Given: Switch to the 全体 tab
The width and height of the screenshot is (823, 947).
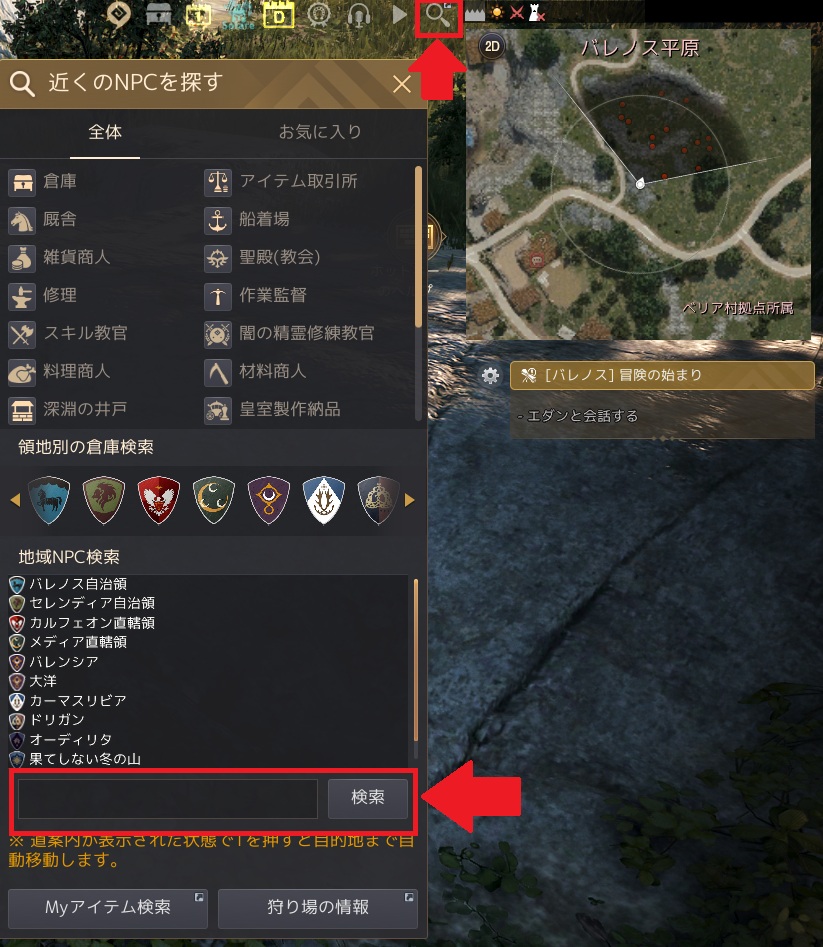Looking at the screenshot, I should [x=105, y=132].
